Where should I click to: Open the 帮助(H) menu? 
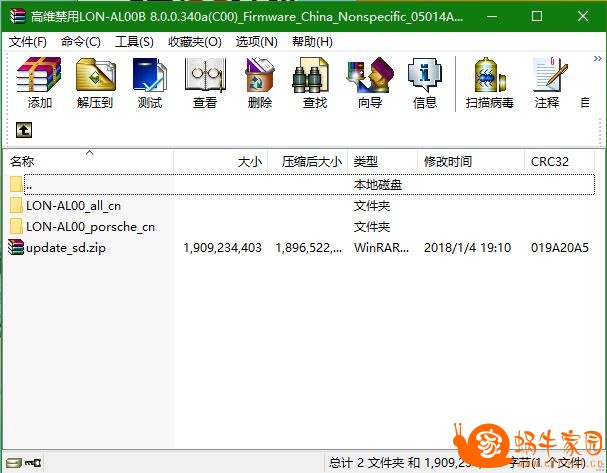click(312, 41)
